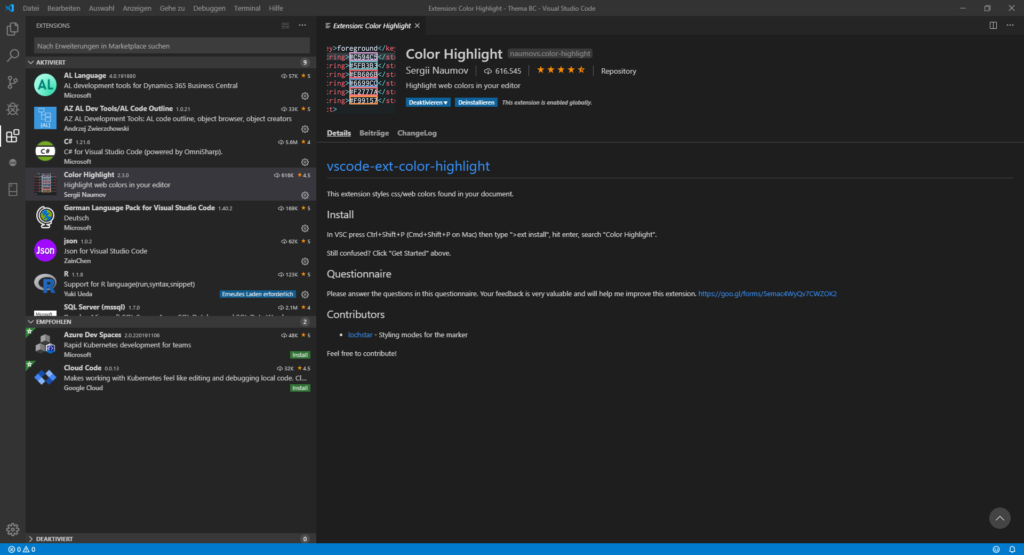Select SQL Server (mssql) extension entry
Image resolution: width=1024 pixels, height=555 pixels.
tap(171, 308)
